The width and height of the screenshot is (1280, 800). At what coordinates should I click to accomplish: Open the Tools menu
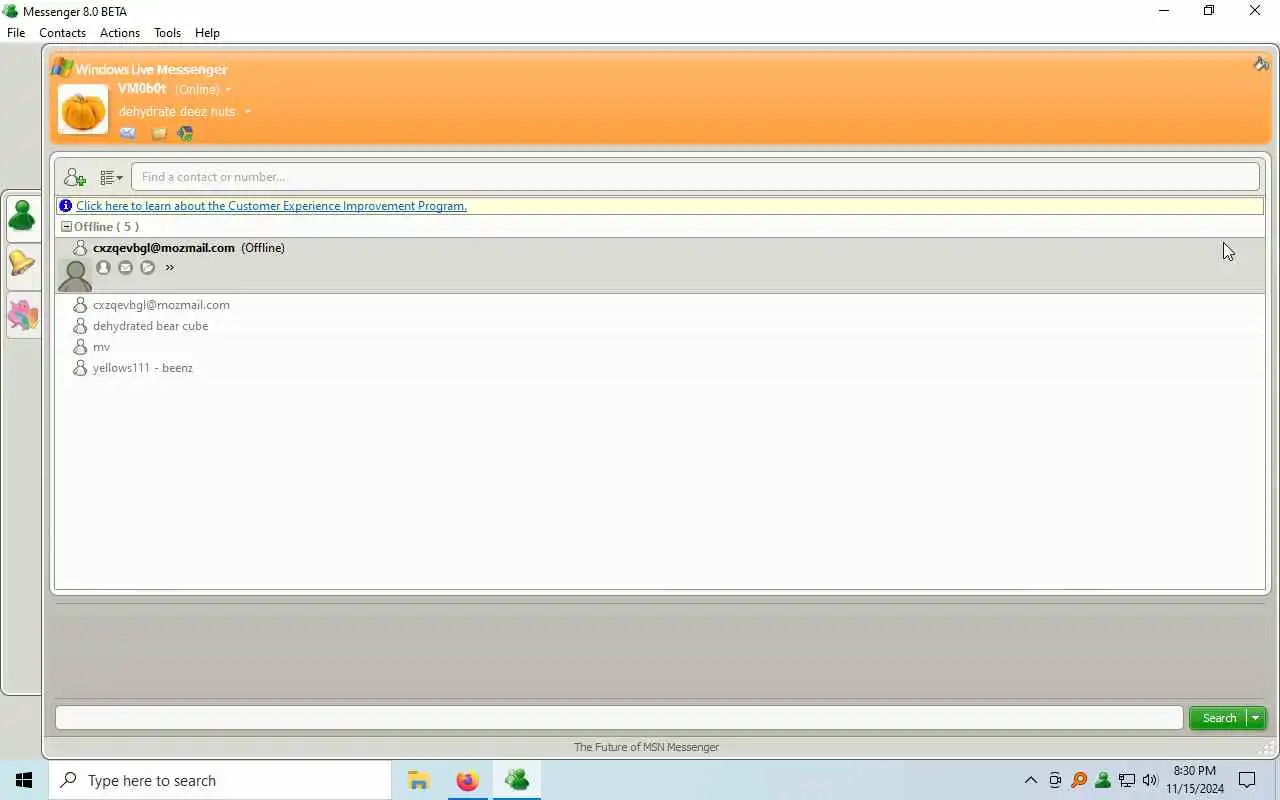[167, 33]
